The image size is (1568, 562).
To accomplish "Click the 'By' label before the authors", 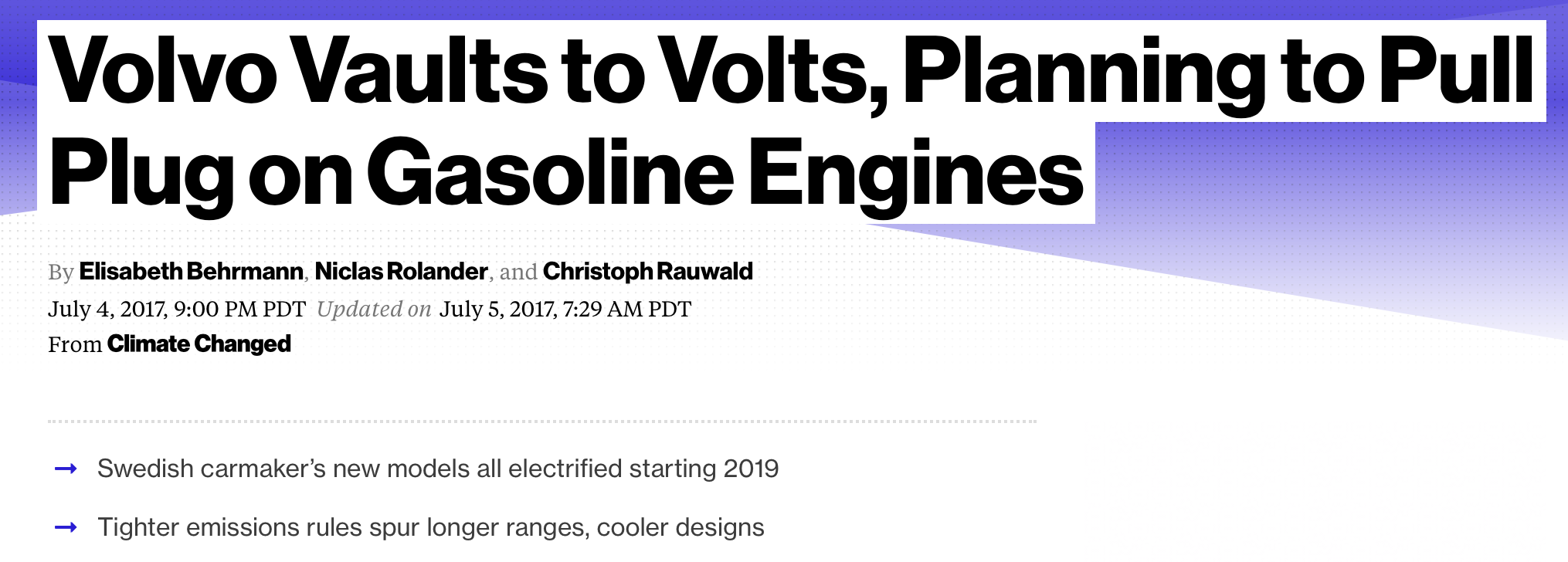I will click(60, 273).
